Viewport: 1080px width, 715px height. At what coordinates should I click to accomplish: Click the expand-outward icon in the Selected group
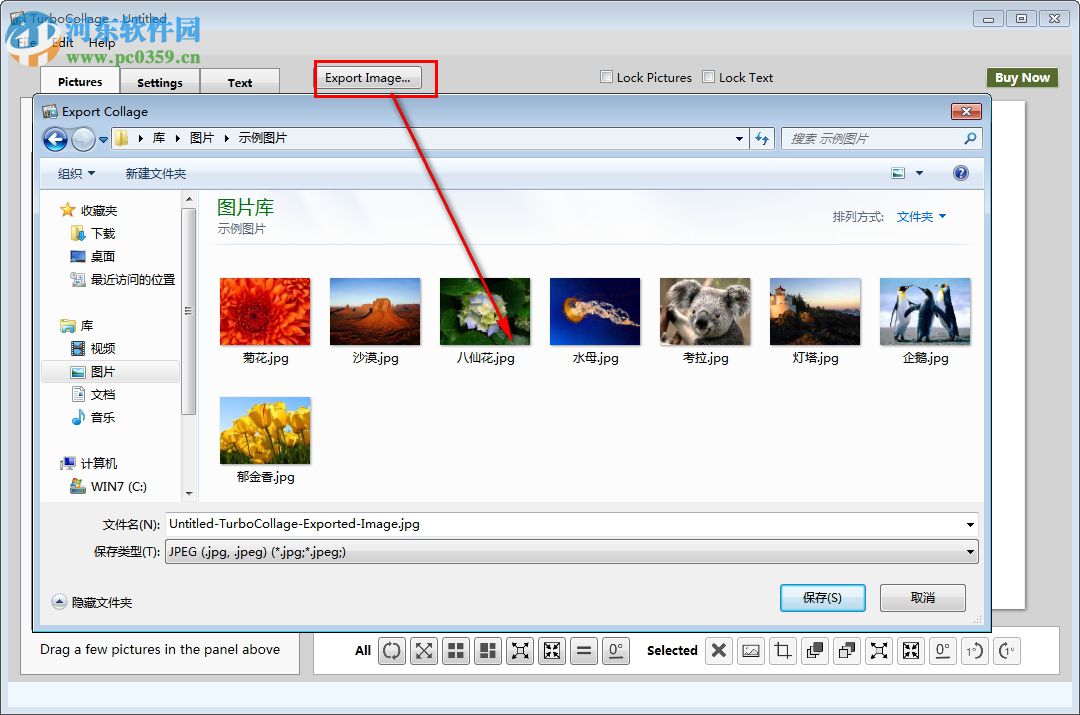(x=879, y=650)
